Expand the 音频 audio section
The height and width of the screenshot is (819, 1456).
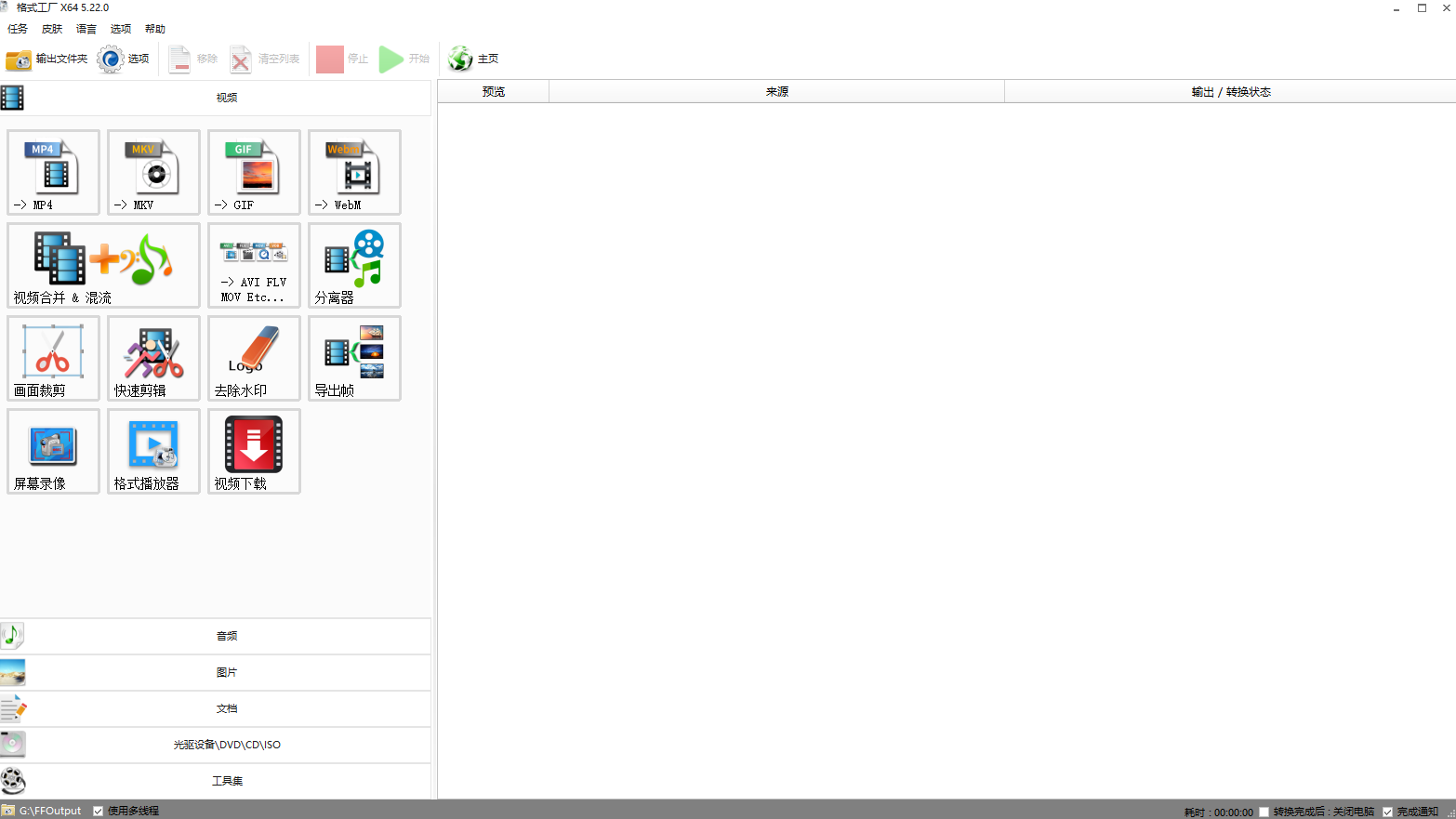click(226, 636)
